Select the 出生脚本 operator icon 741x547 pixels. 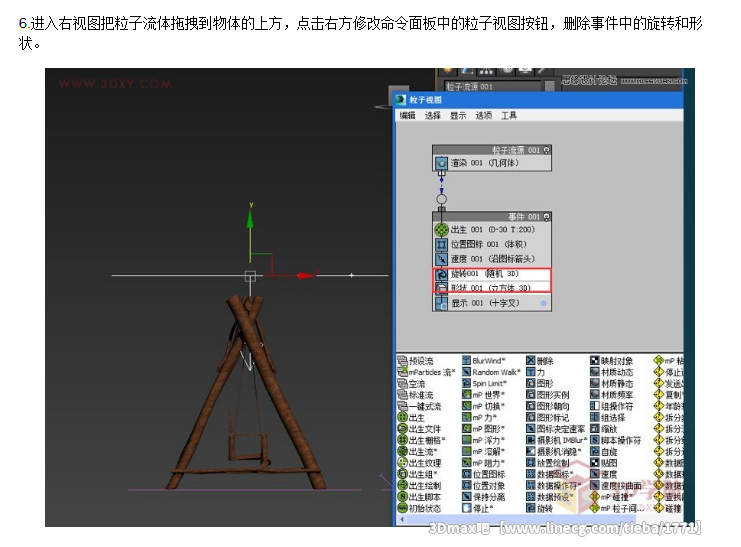click(402, 497)
